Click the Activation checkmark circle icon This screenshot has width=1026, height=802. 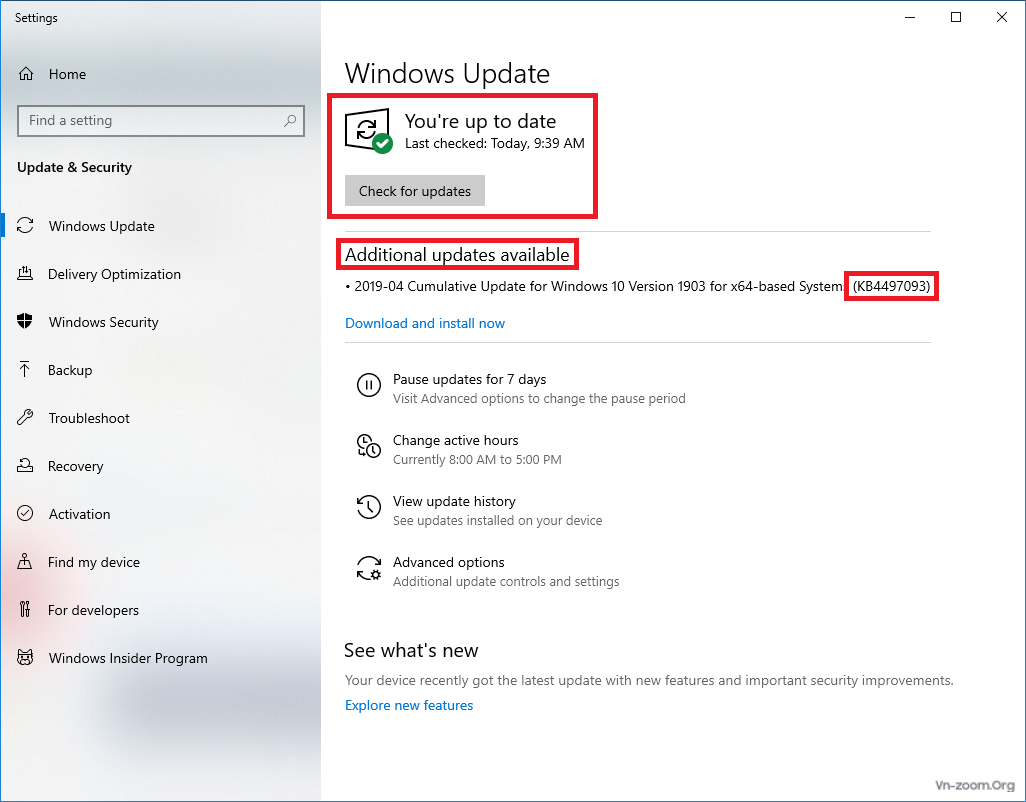(25, 514)
